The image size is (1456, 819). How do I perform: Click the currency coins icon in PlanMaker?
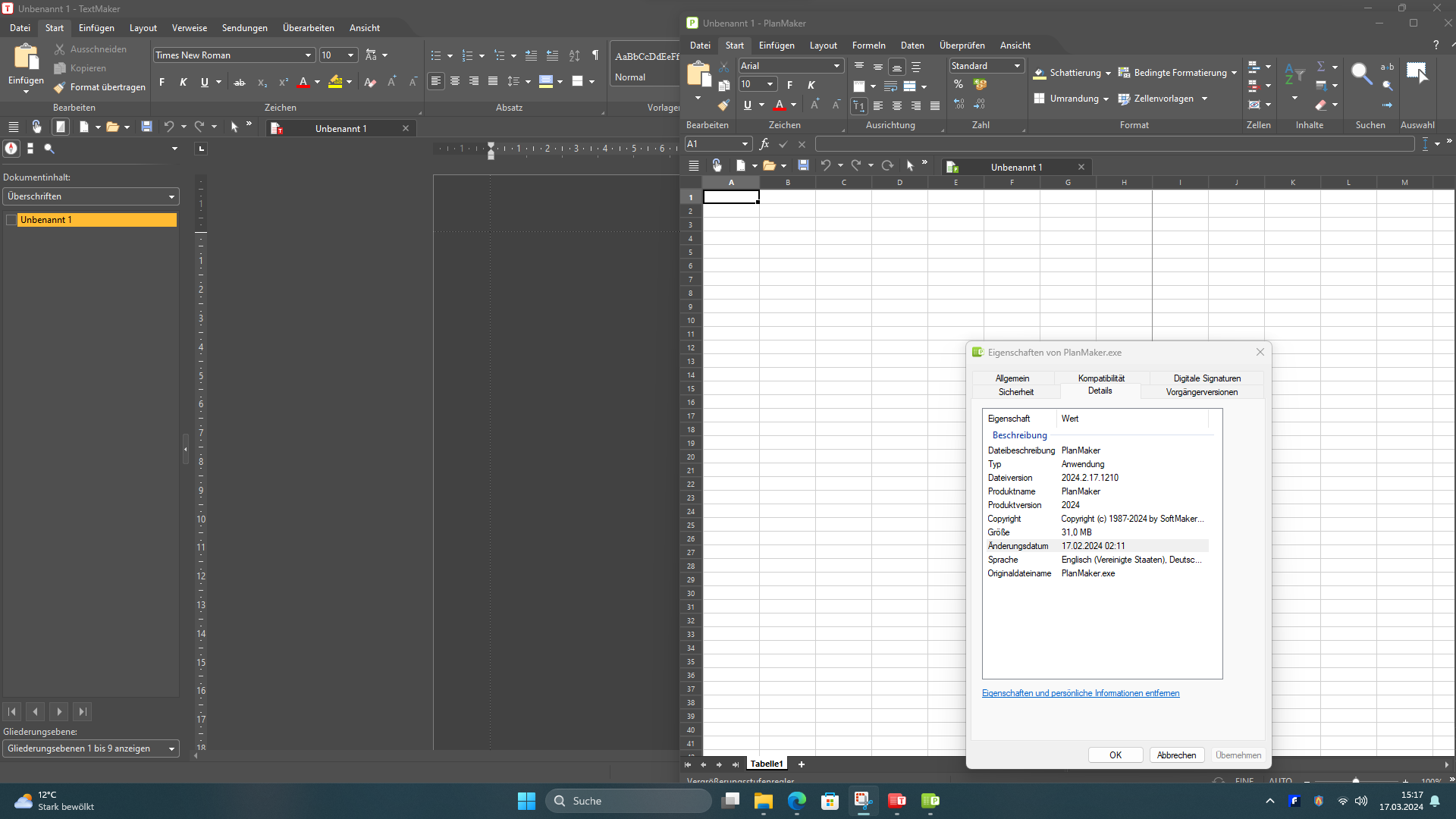980,84
